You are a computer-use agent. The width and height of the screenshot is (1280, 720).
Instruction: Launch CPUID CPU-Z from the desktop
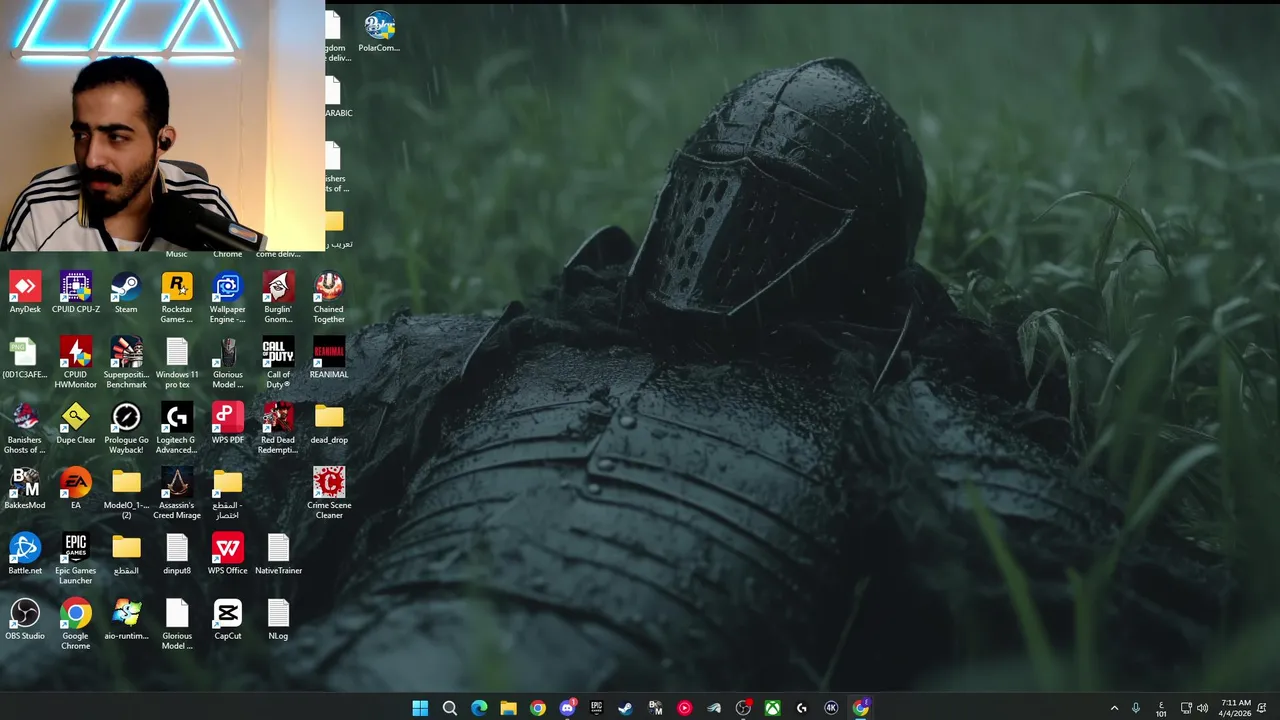pyautogui.click(x=76, y=293)
